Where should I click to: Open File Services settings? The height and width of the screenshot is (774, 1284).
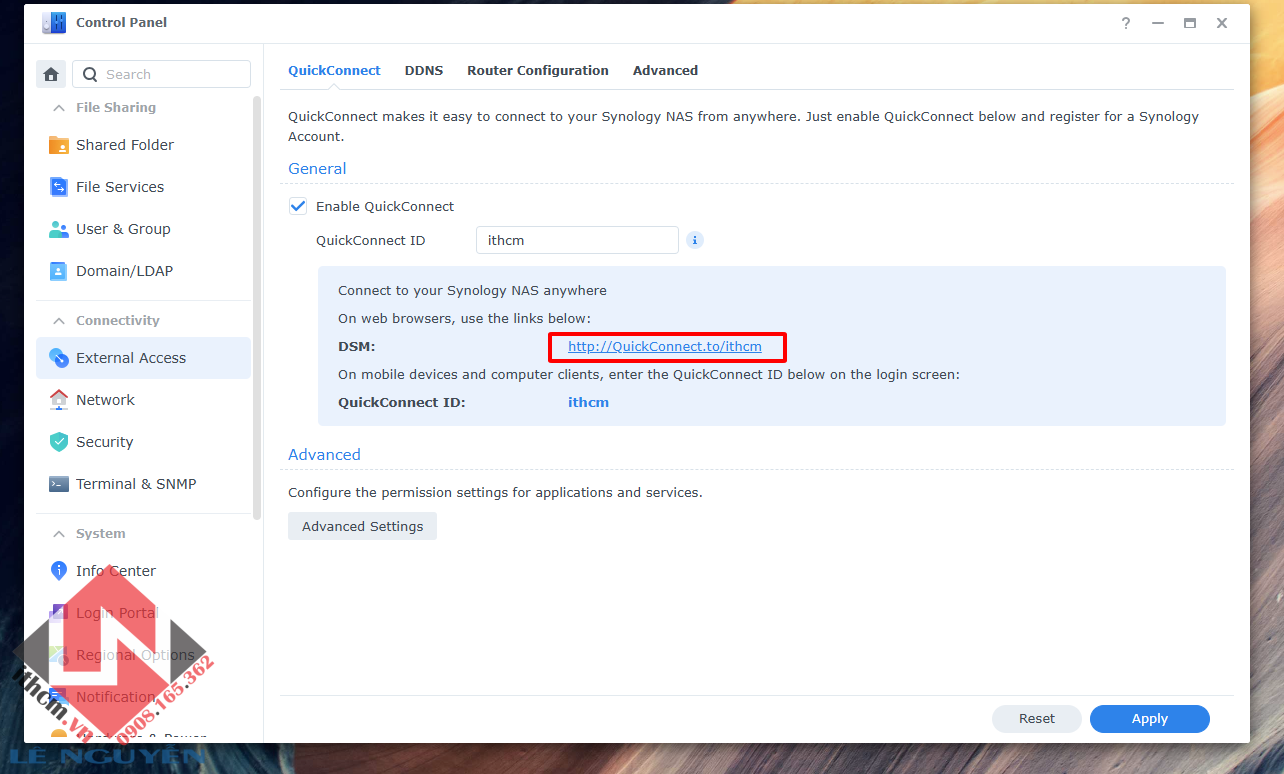coord(144,187)
